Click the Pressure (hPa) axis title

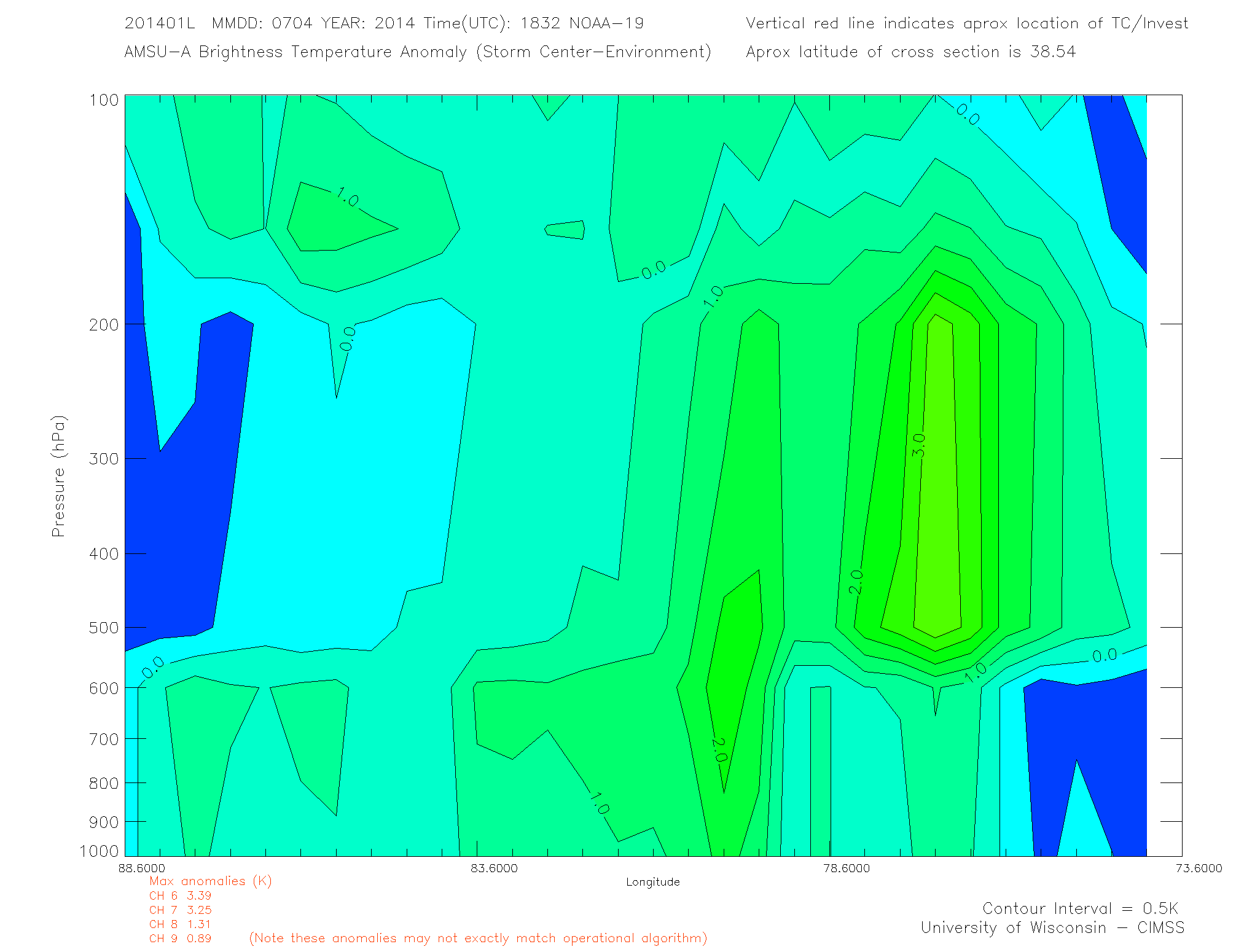[x=58, y=477]
